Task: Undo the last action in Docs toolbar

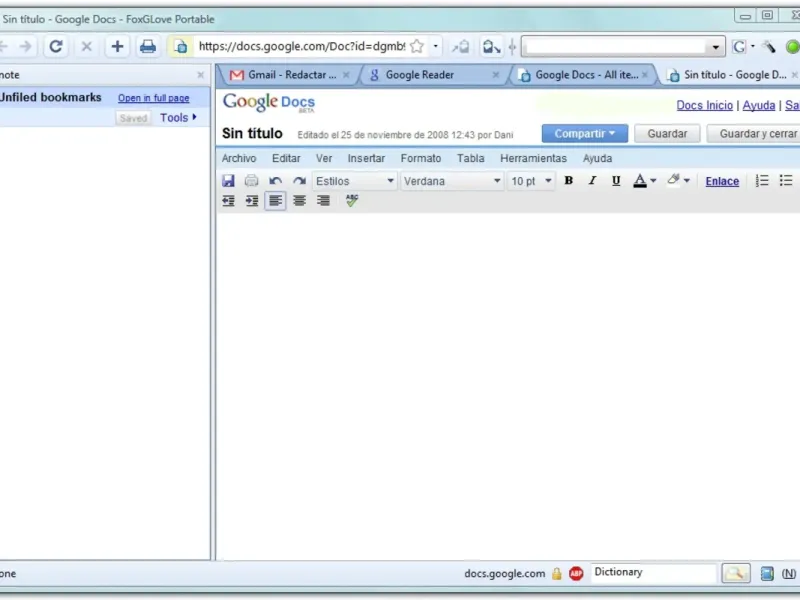Action: pos(276,181)
